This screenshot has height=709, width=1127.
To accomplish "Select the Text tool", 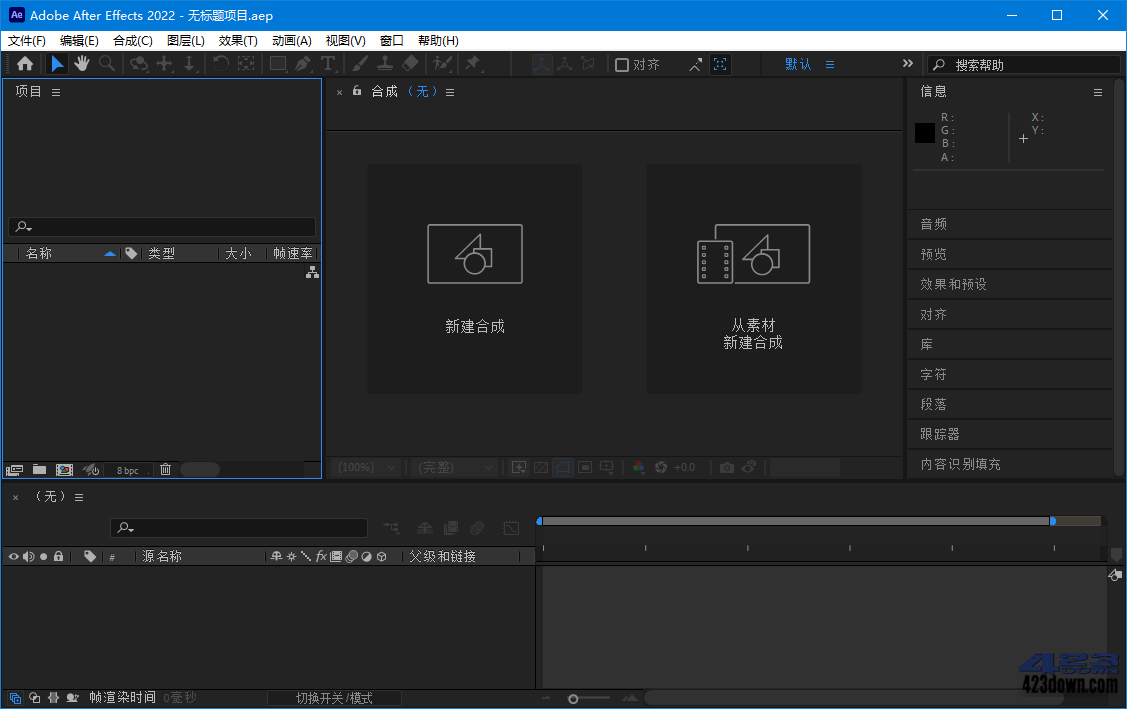I will pyautogui.click(x=328, y=63).
